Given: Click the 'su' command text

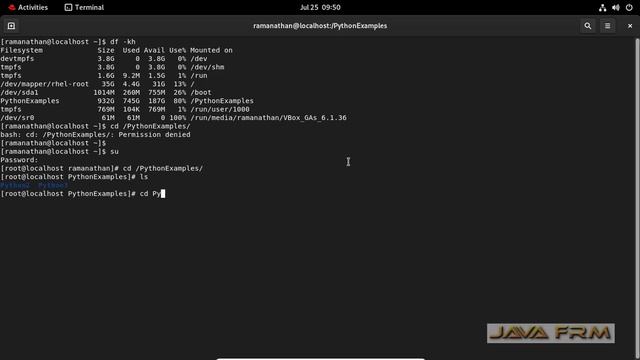Looking at the screenshot, I should coord(114,151).
